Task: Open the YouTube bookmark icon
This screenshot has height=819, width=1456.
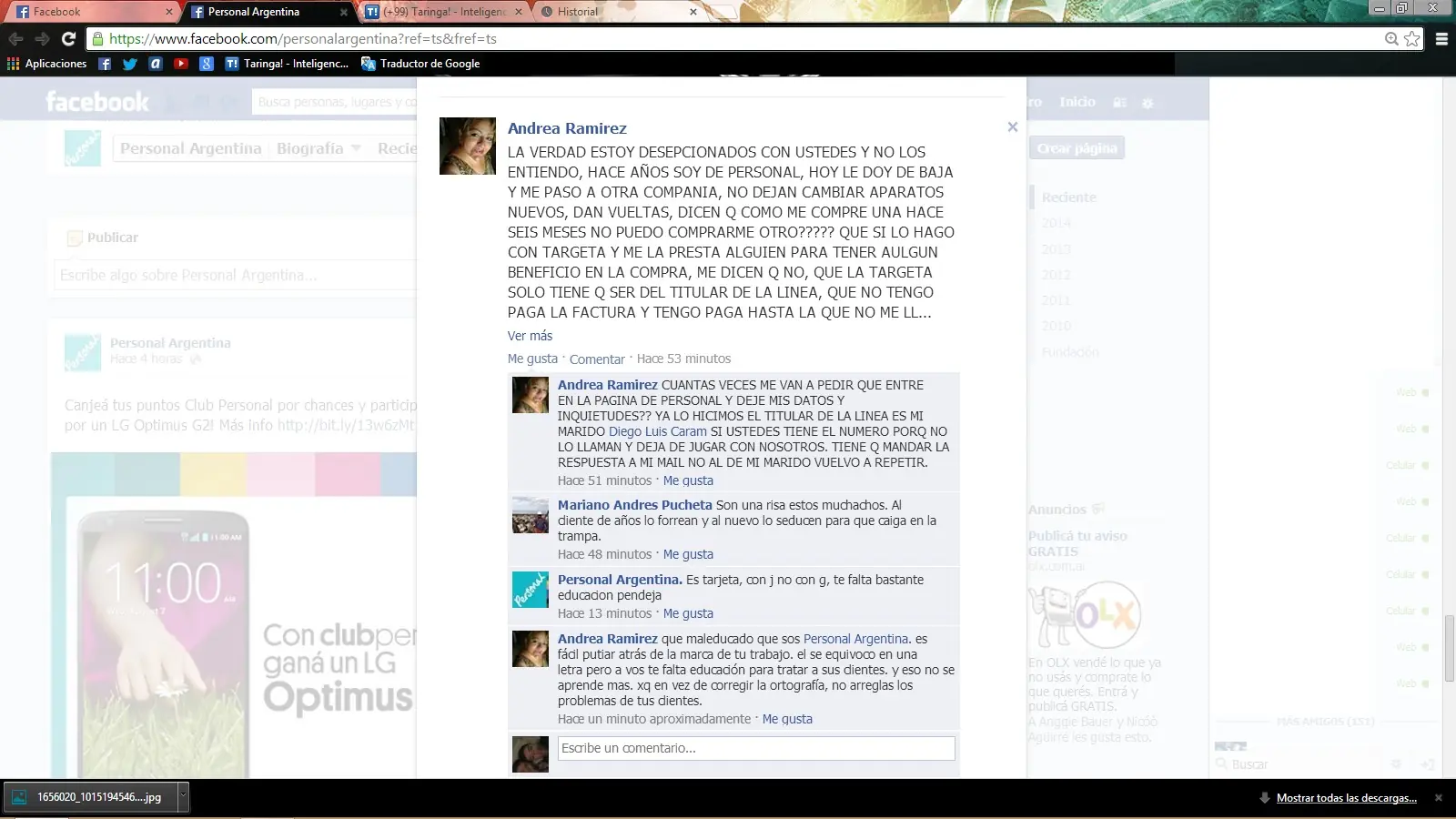Action: pos(181,64)
